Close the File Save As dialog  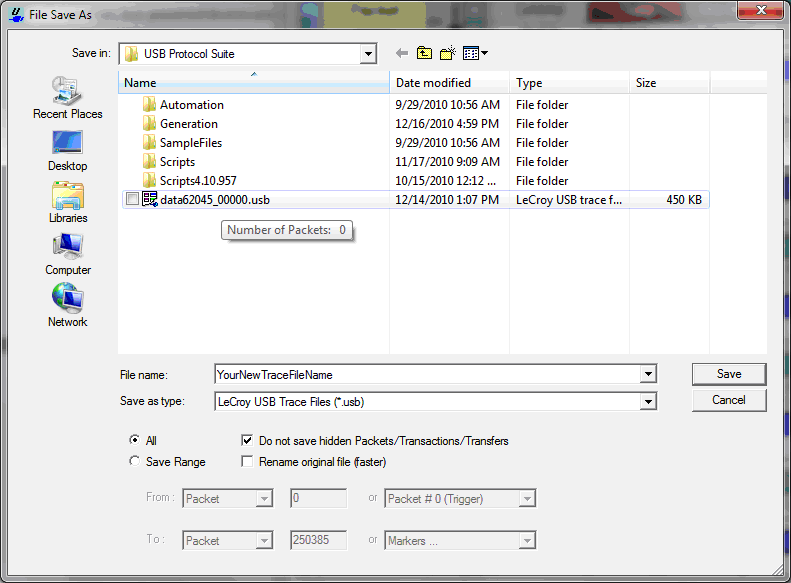pyautogui.click(x=762, y=10)
